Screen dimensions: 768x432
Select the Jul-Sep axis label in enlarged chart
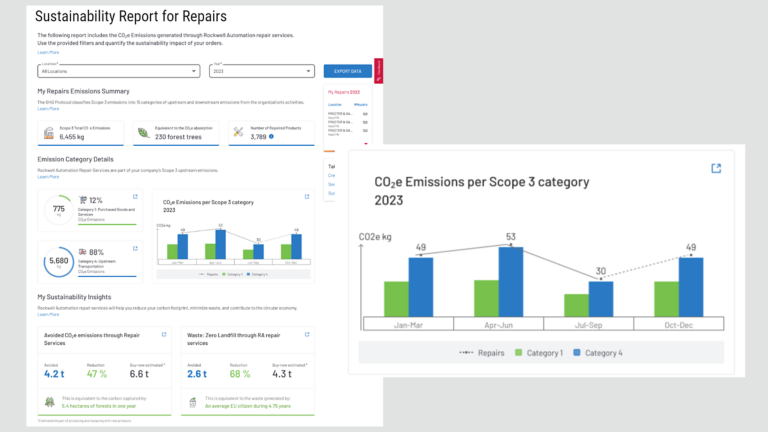(x=588, y=325)
